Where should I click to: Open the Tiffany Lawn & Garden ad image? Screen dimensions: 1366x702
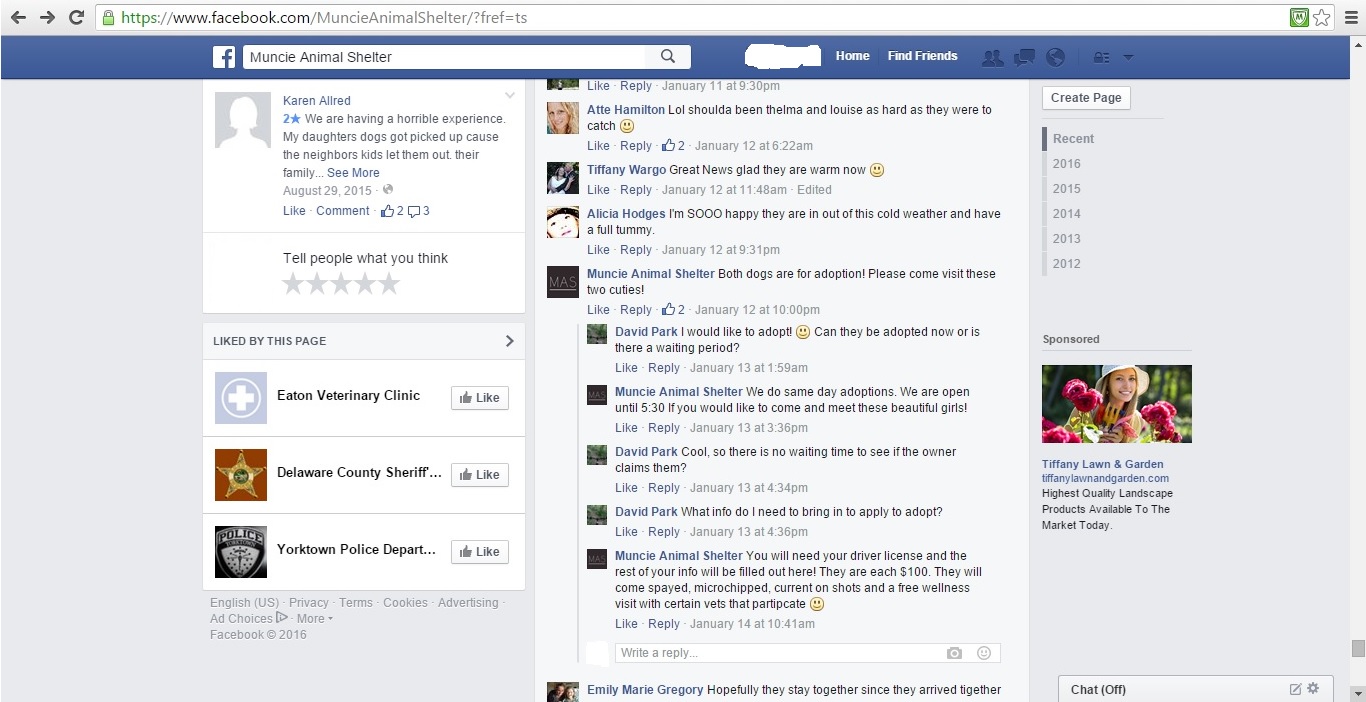[1117, 404]
